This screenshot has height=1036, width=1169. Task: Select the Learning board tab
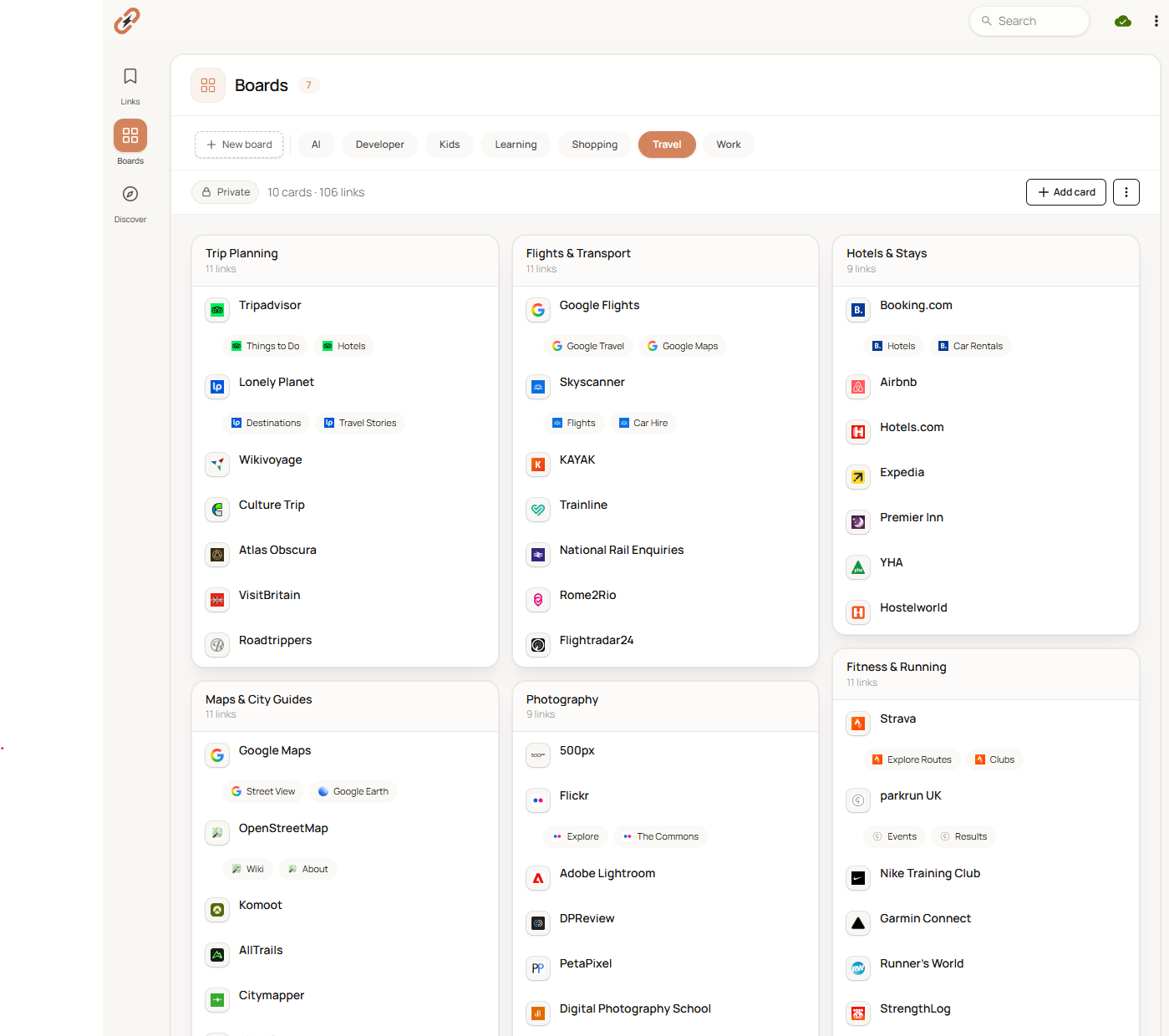pos(516,145)
